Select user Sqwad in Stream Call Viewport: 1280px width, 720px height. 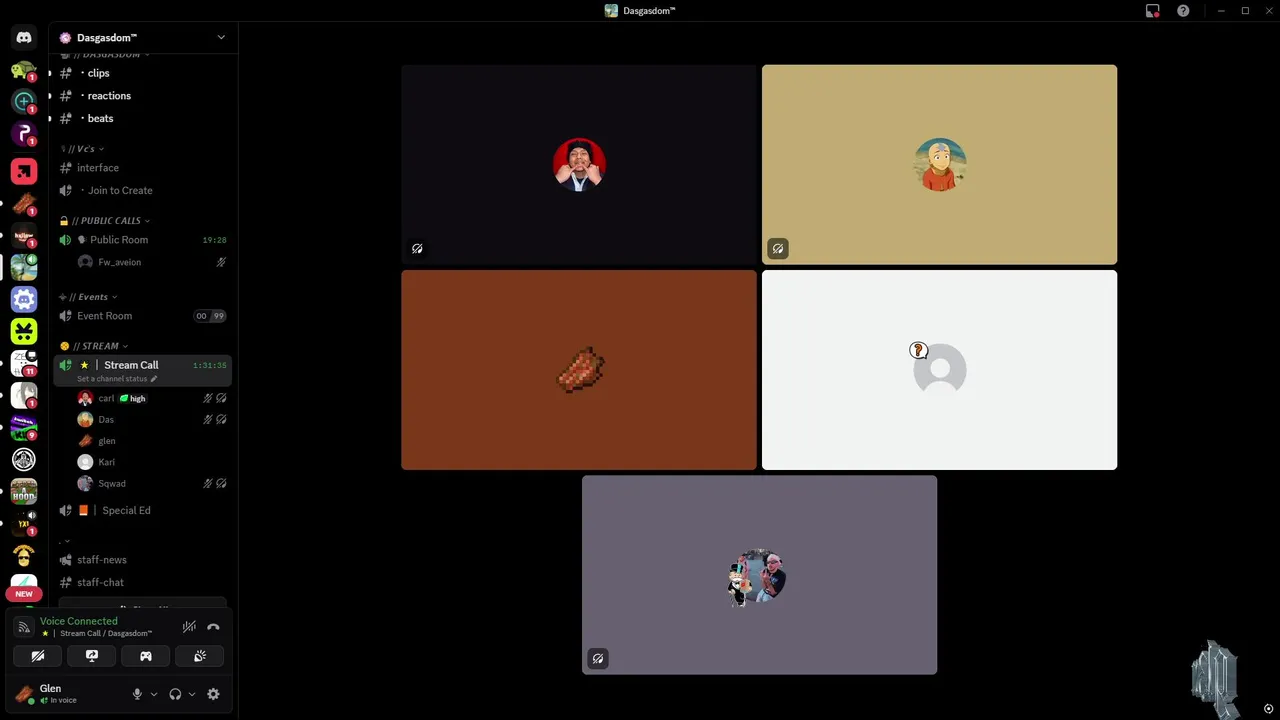coord(151,483)
